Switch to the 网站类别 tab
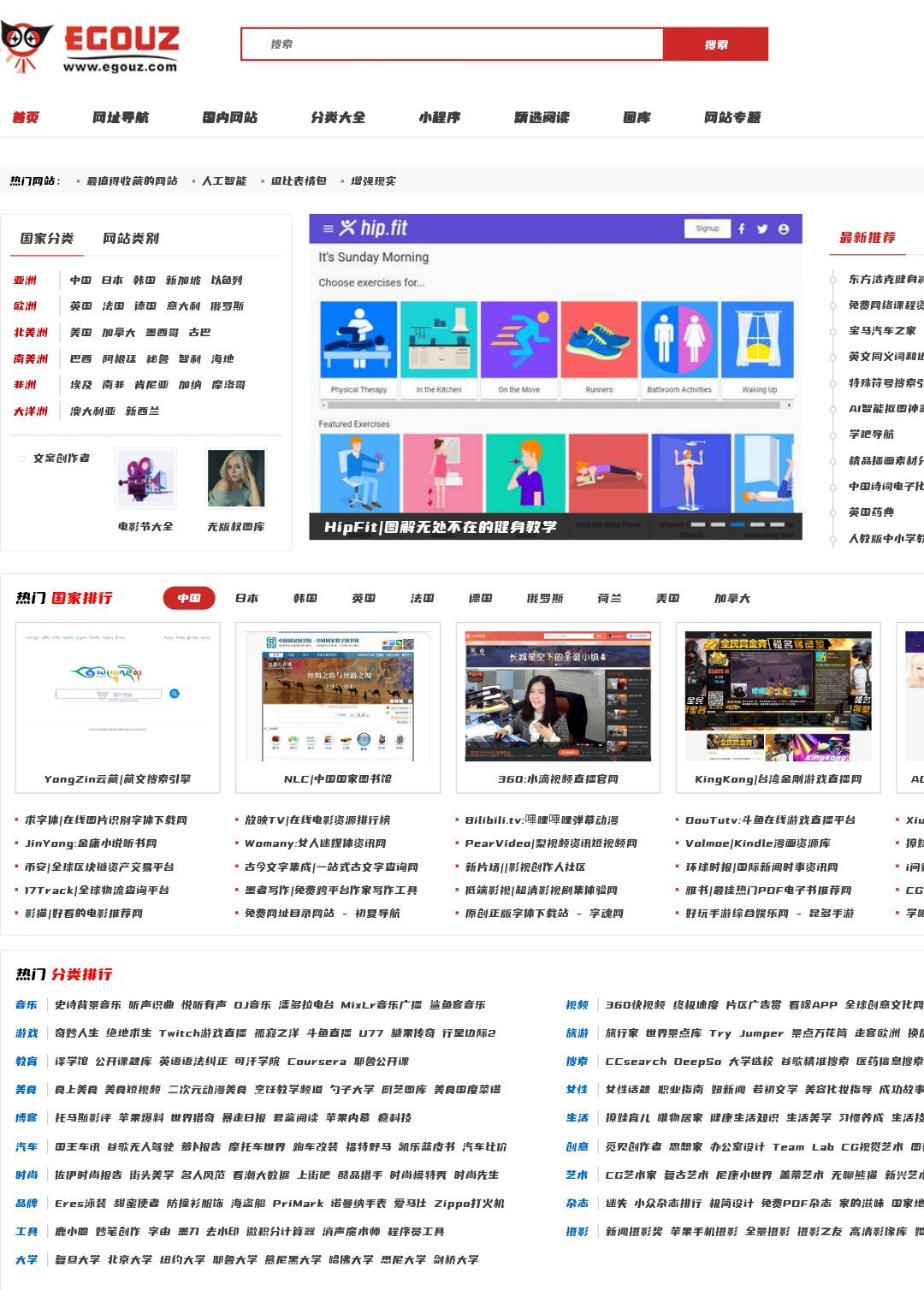The width and height of the screenshot is (924, 1290). point(131,238)
